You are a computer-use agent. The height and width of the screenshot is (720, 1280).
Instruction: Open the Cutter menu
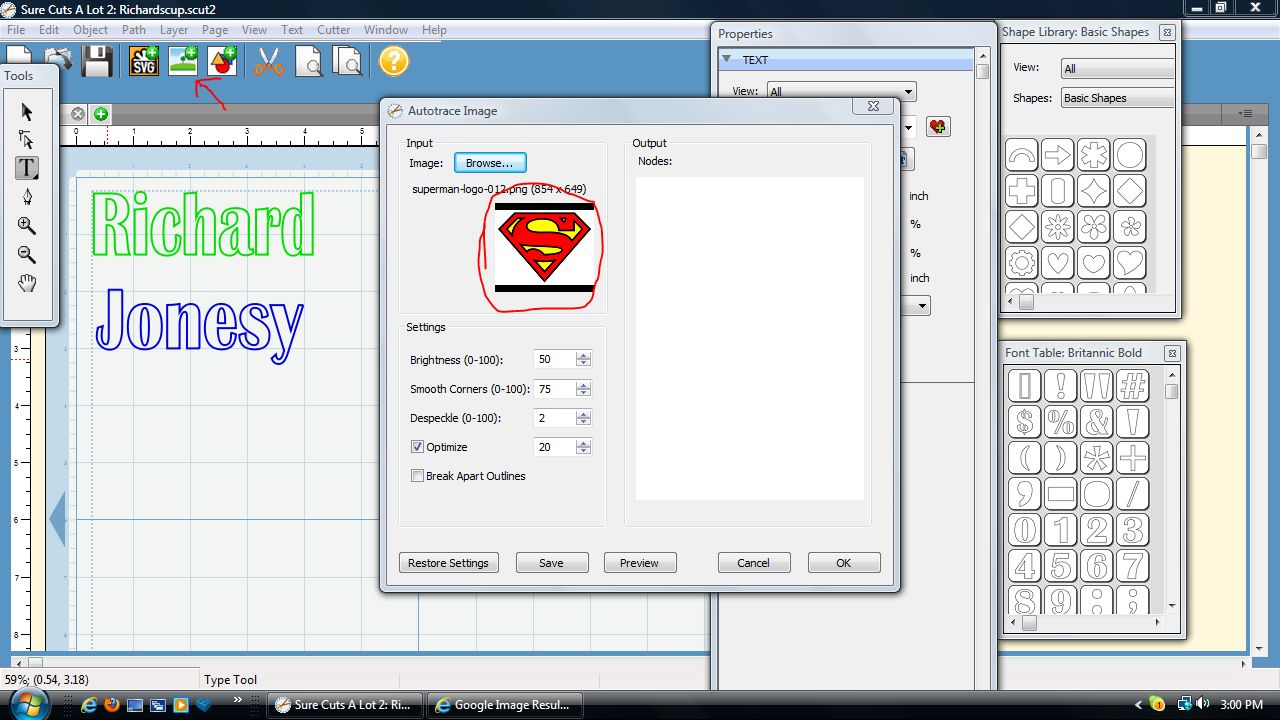pyautogui.click(x=334, y=30)
